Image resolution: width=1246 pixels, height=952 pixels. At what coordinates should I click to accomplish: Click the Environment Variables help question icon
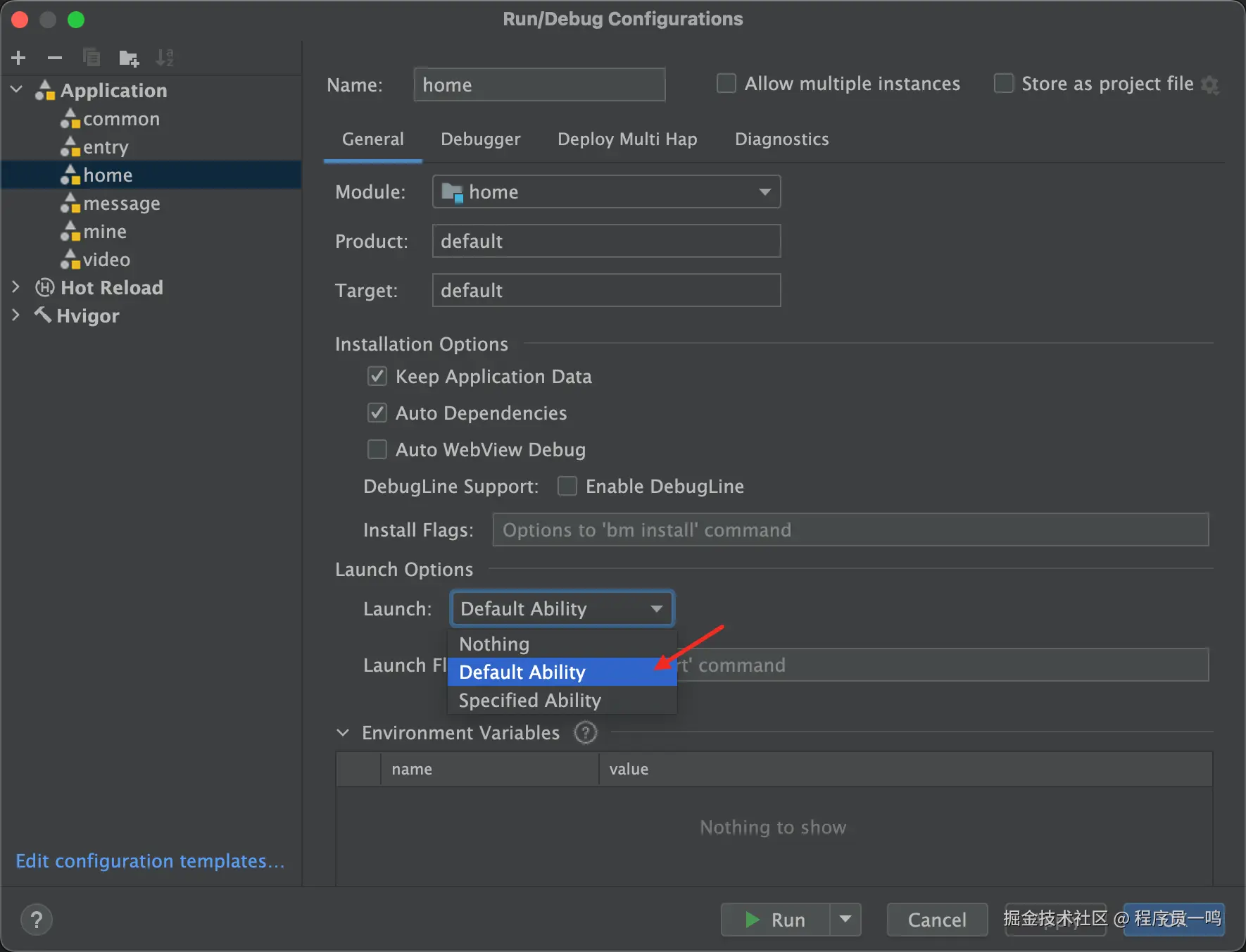[x=585, y=733]
